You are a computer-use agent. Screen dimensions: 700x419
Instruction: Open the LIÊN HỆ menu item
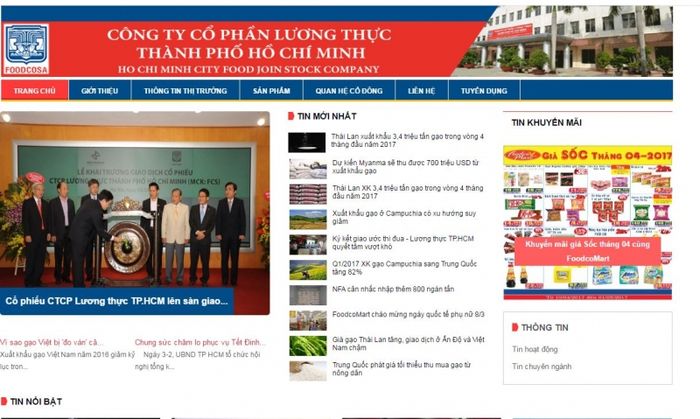click(x=421, y=91)
